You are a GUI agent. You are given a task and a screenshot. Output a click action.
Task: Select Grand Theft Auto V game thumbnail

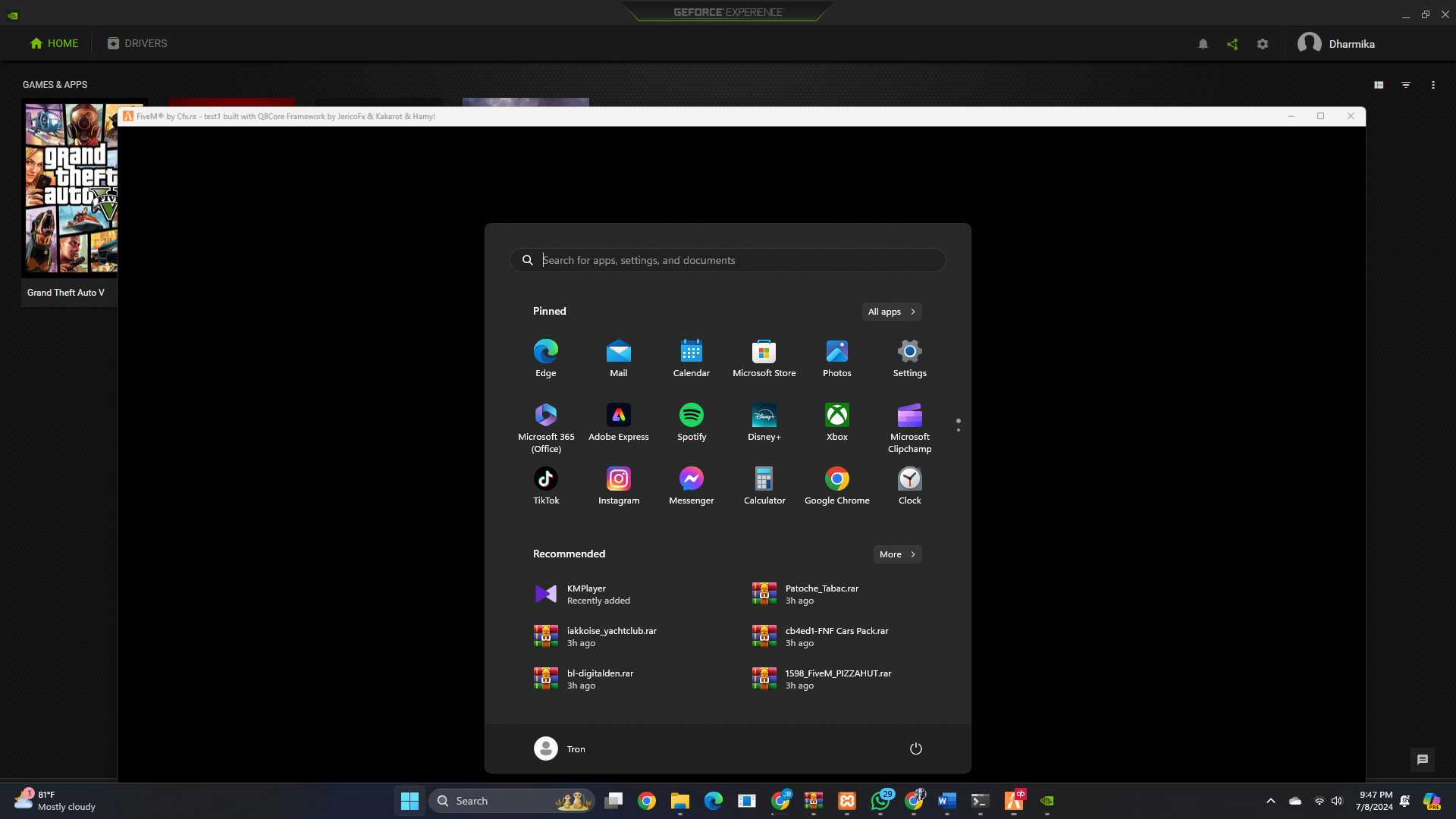(71, 189)
